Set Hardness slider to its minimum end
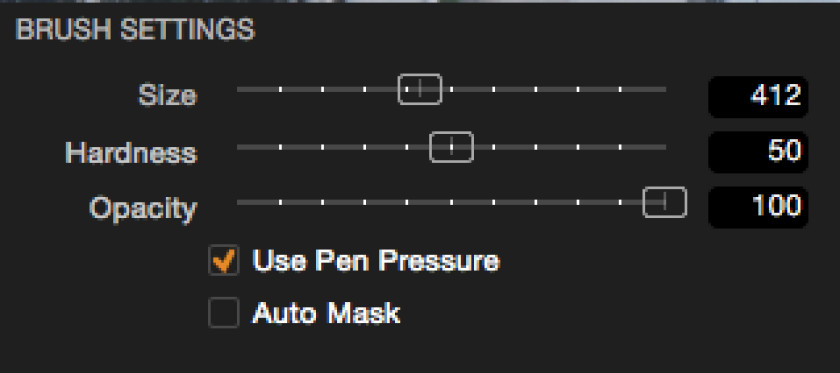The height and width of the screenshot is (373, 840). click(x=238, y=147)
